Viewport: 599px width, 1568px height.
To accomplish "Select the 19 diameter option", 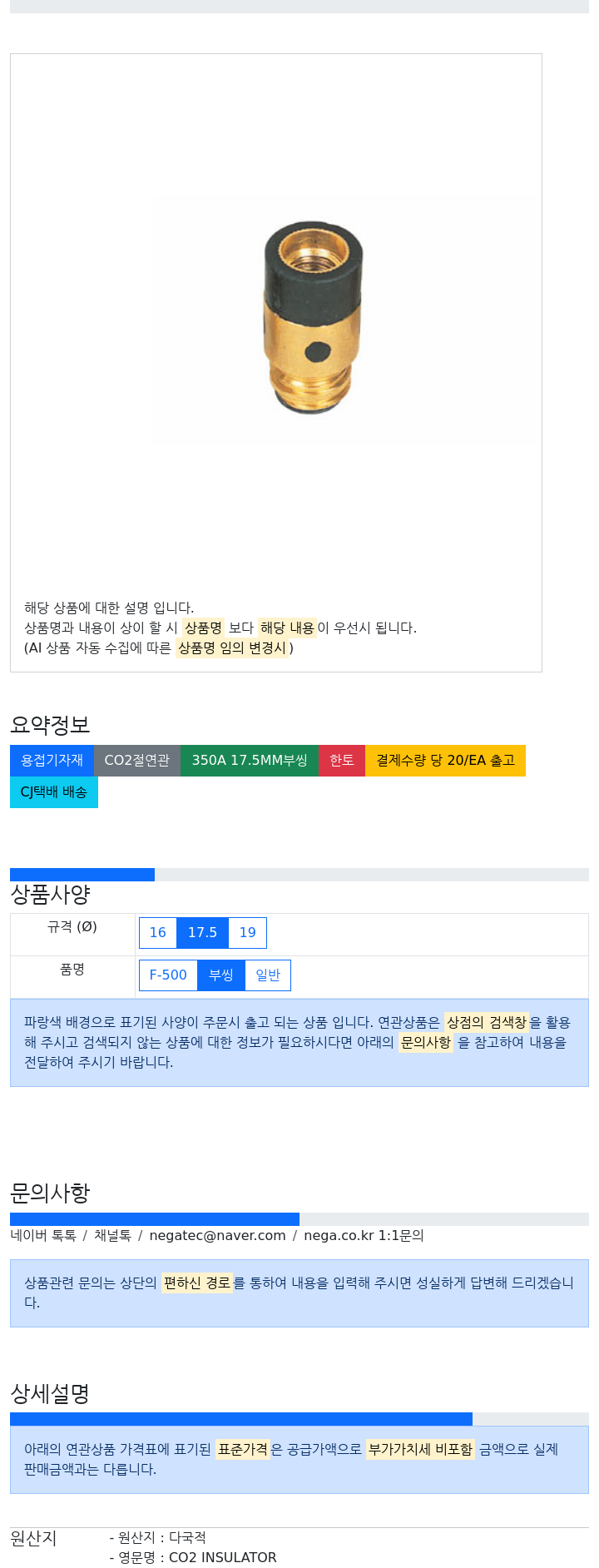I will coord(248,933).
